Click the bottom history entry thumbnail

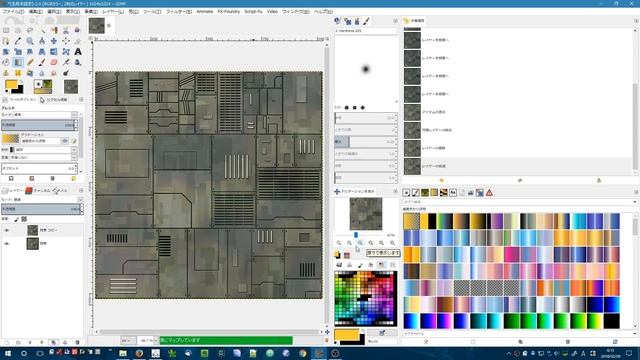[412, 166]
